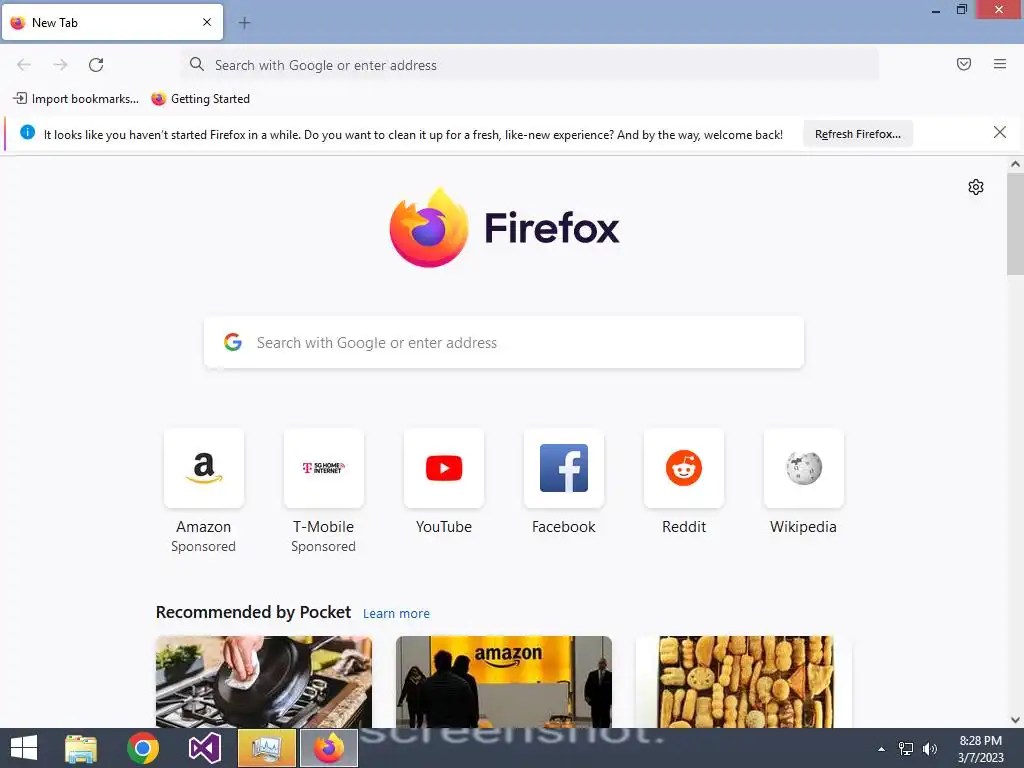Click the address bar search field
The height and width of the screenshot is (768, 1024).
[530, 65]
